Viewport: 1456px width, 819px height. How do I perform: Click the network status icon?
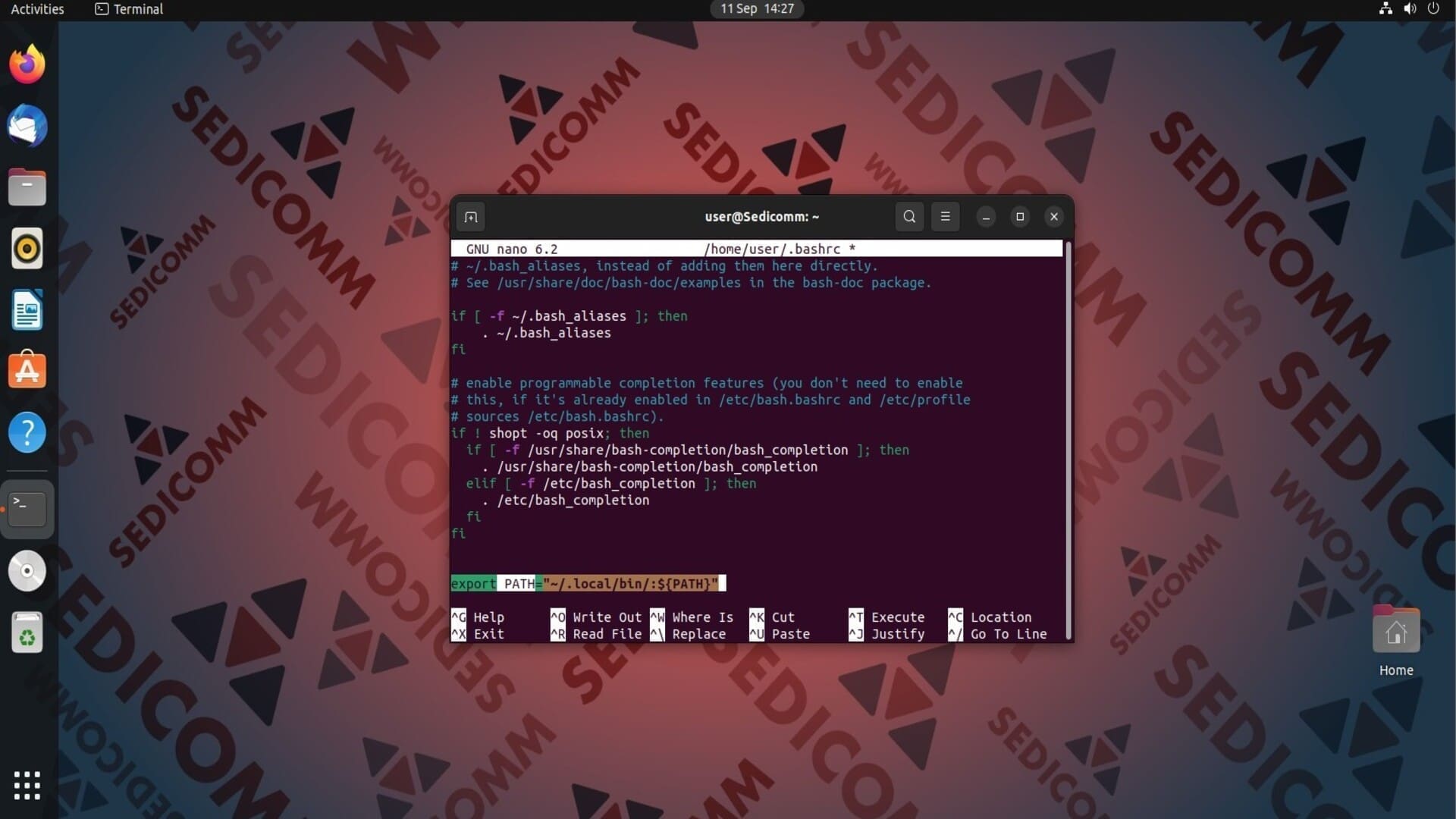click(1385, 9)
